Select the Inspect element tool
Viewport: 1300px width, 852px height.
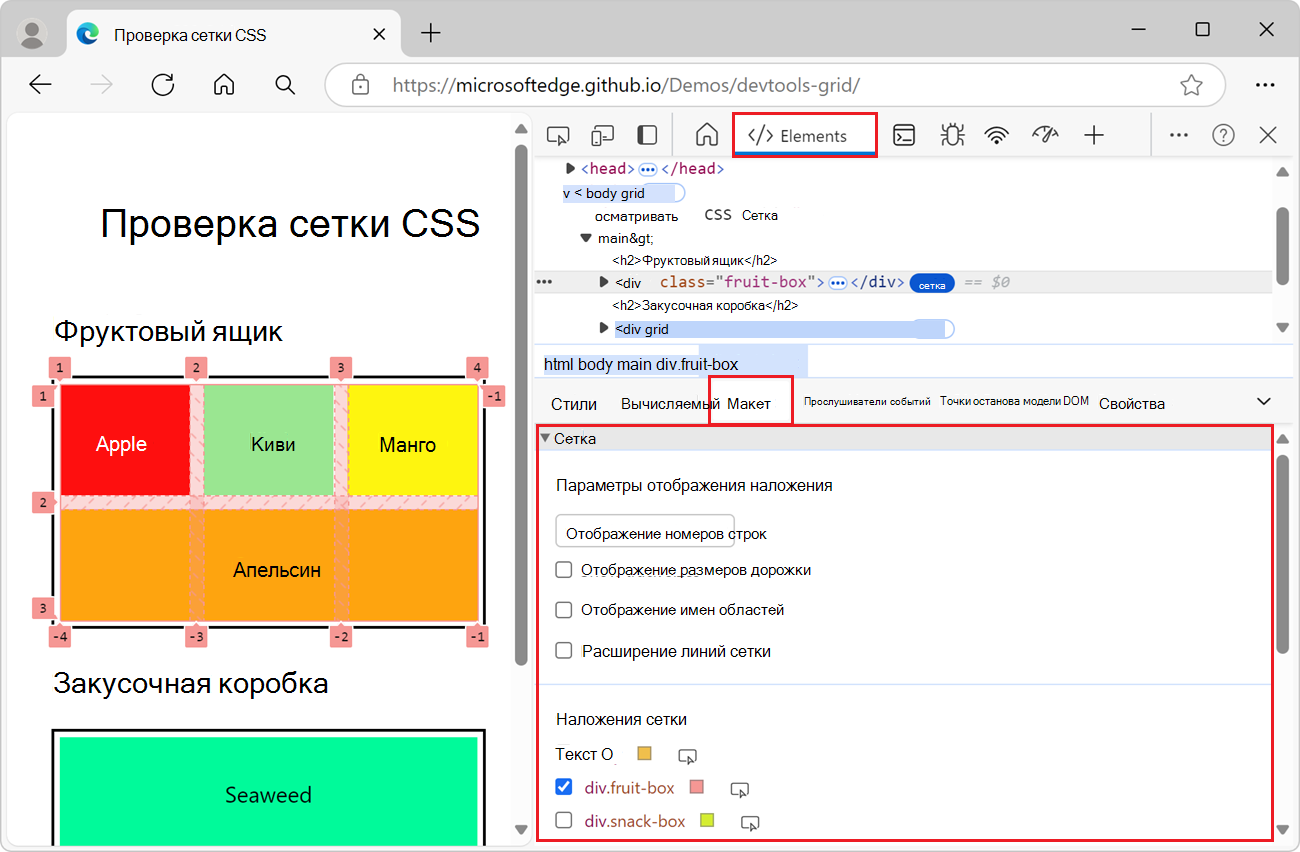pos(558,134)
